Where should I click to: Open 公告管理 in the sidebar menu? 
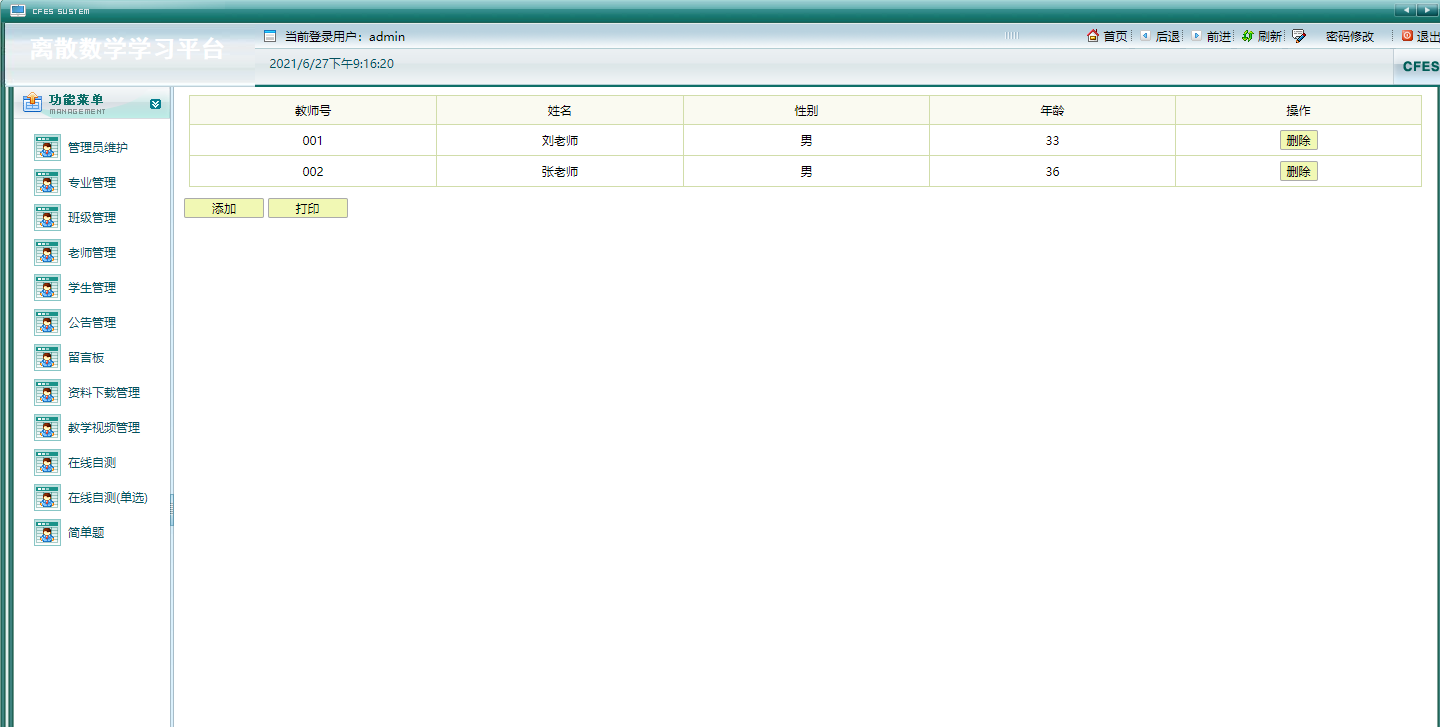click(x=92, y=323)
